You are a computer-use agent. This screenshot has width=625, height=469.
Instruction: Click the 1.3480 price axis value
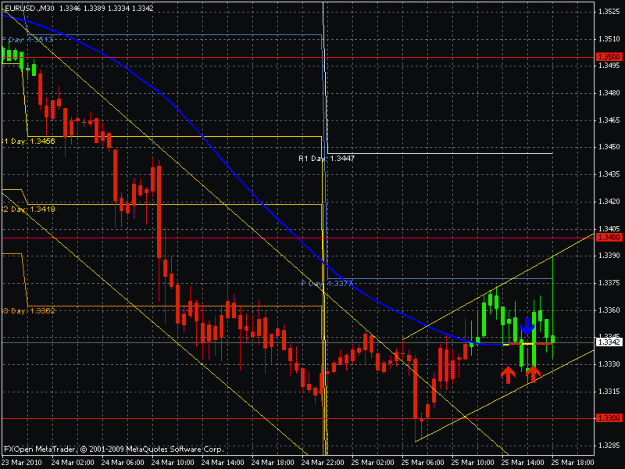609,93
